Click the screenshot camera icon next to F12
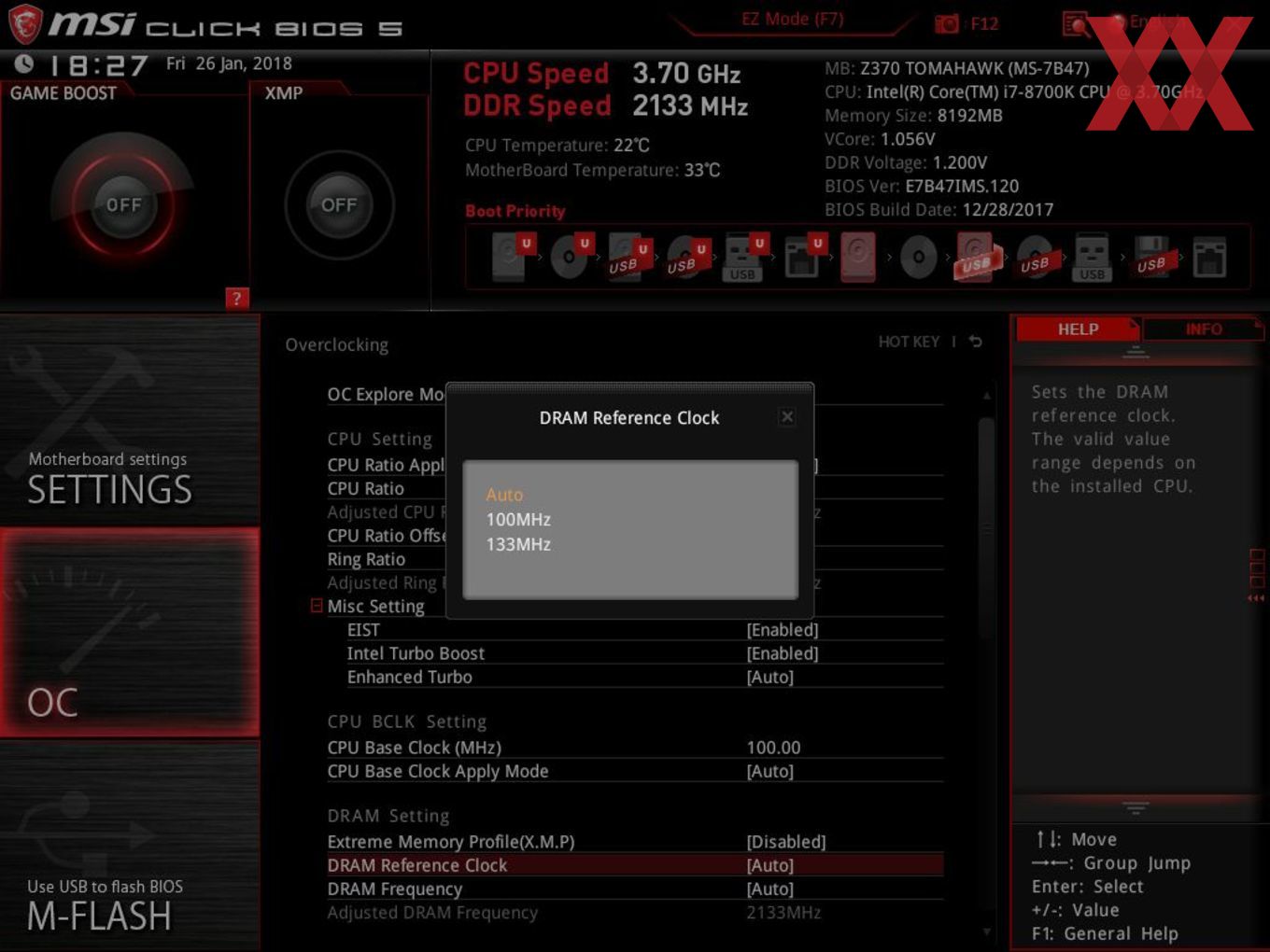Viewport: 1270px width, 952px height. [x=947, y=23]
